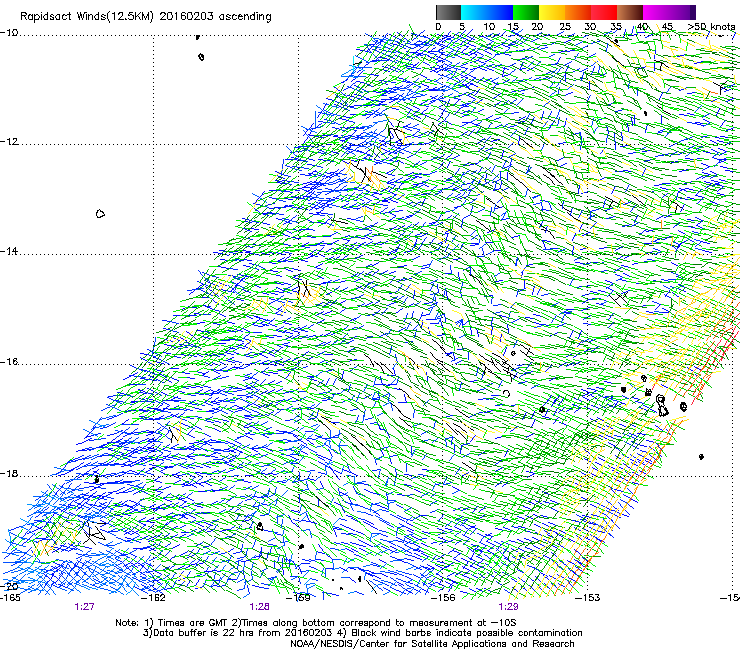The height and width of the screenshot is (650, 740).
Task: Click the cyan segment of the speed legend
Action: (473, 12)
